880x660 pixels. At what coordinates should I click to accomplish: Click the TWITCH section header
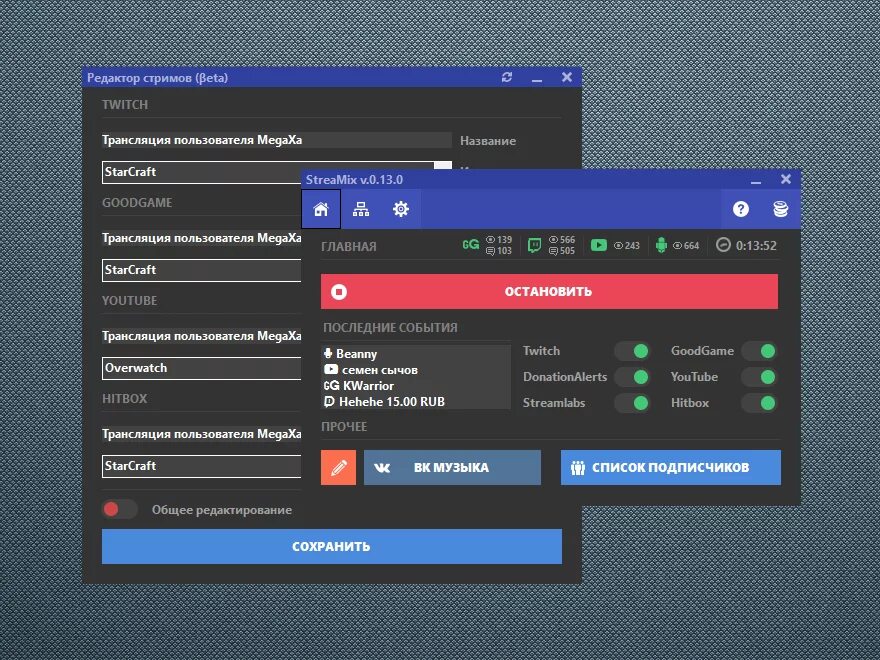point(125,104)
